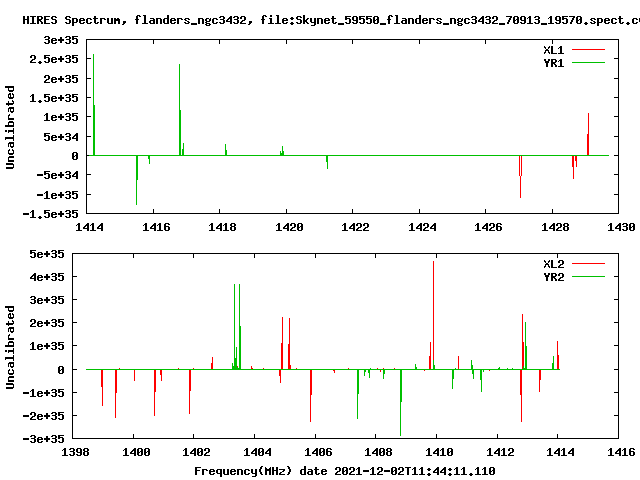Click the 5e+35 y-axis label on lower plot
The image size is (640, 480).
click(47, 254)
